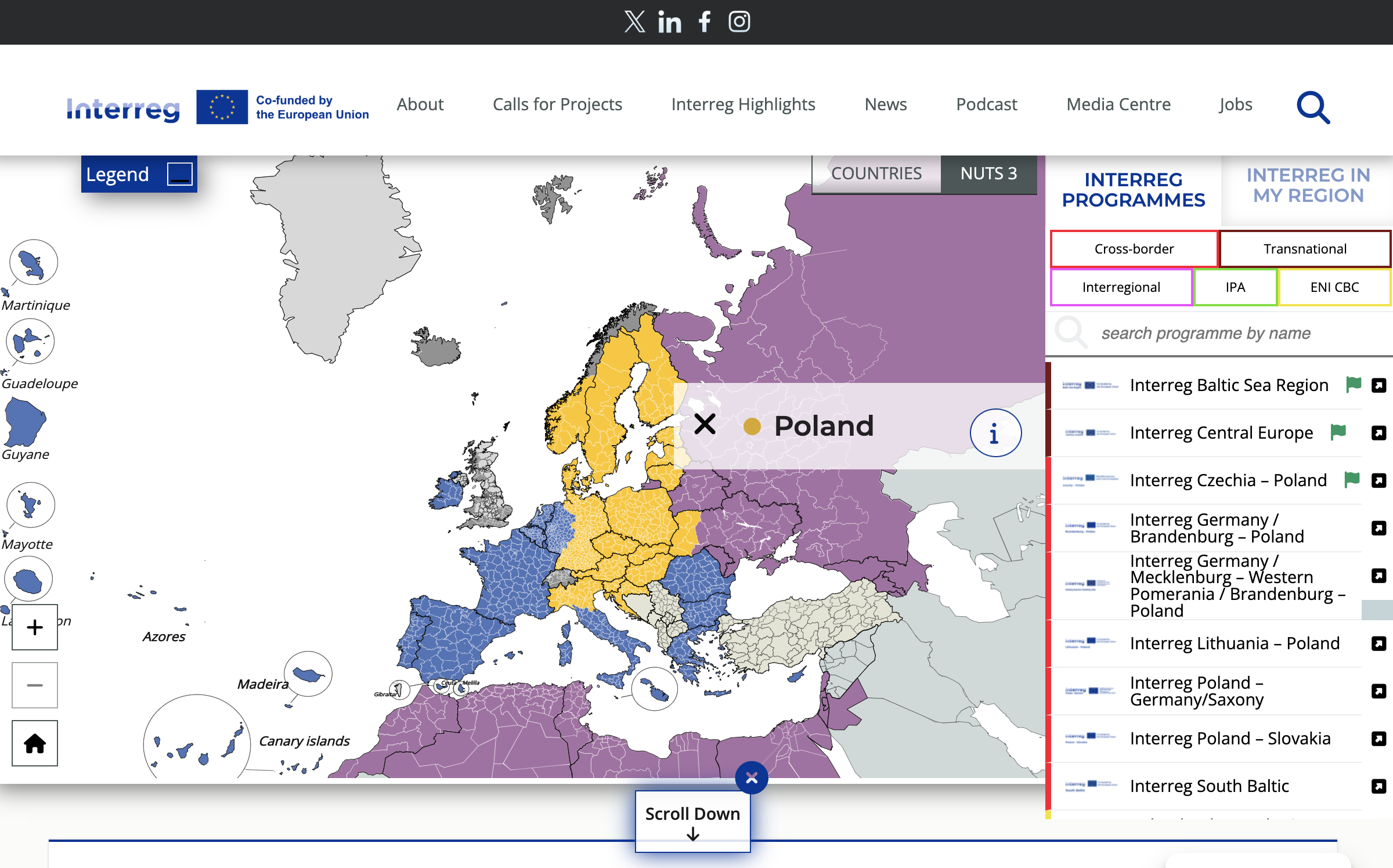Viewport: 1393px width, 868px height.
Task: Click the Guyane inset map
Action: click(24, 422)
